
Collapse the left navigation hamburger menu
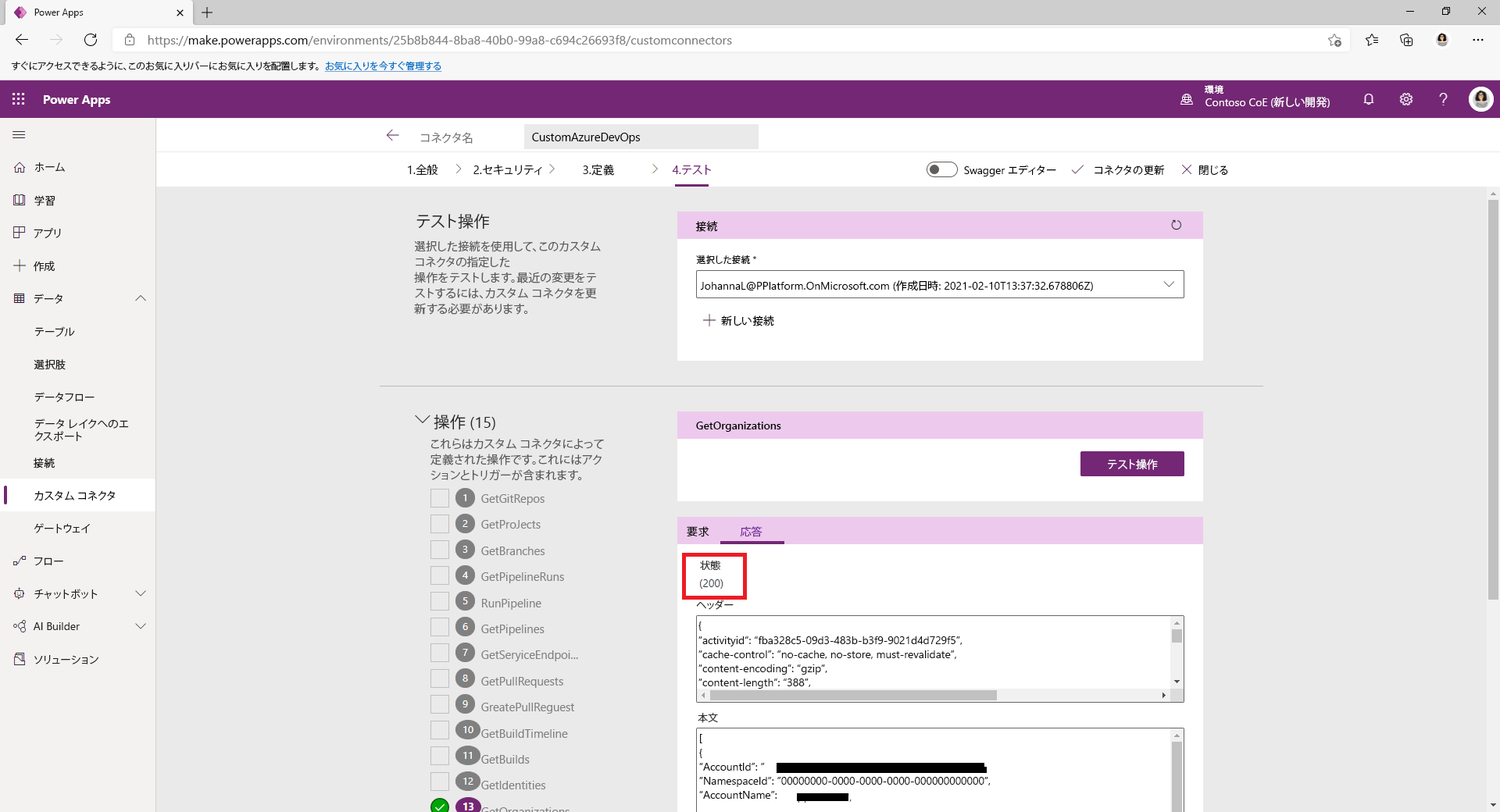tap(19, 135)
